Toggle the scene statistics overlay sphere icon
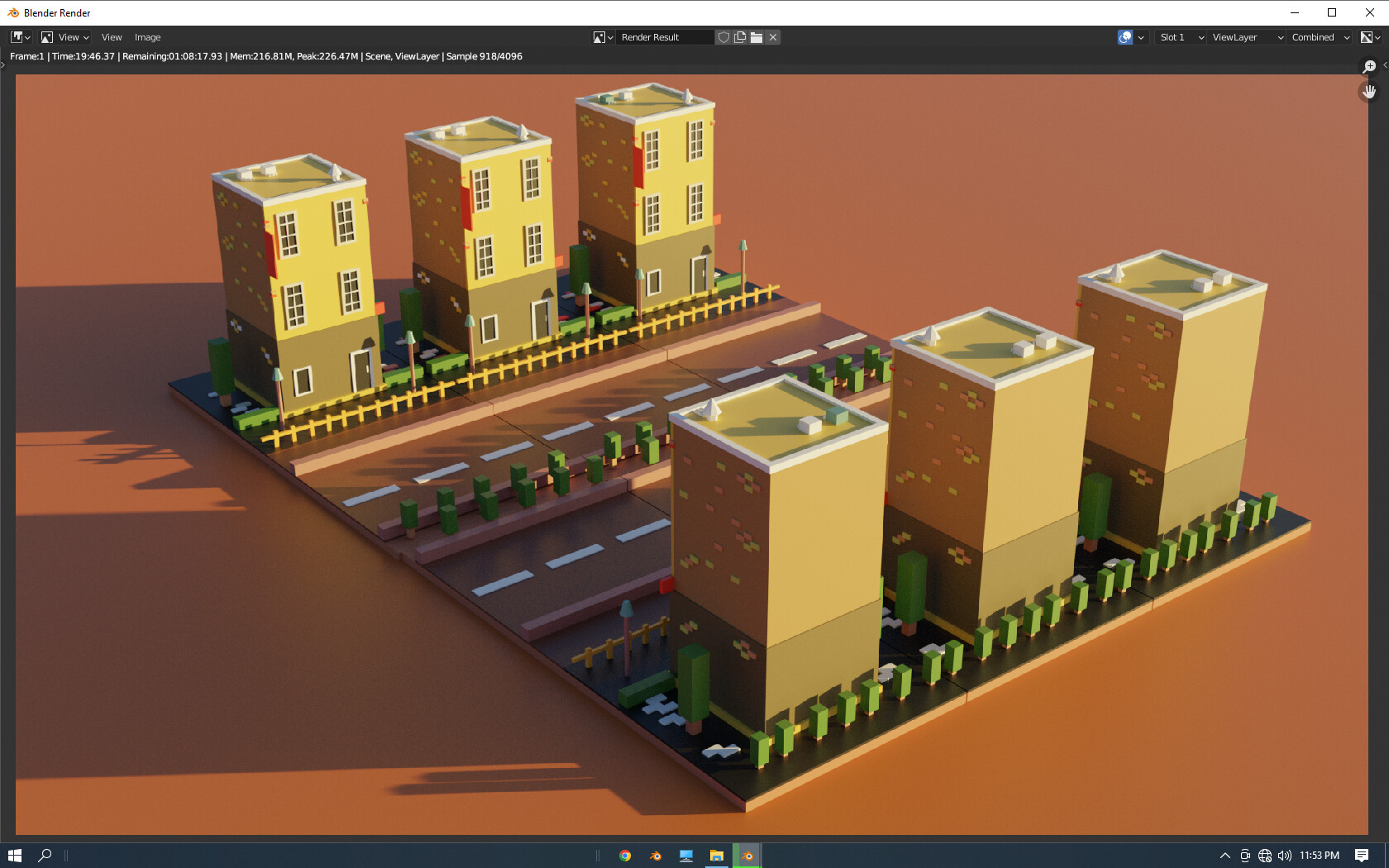This screenshot has height=868, width=1389. tap(1124, 36)
